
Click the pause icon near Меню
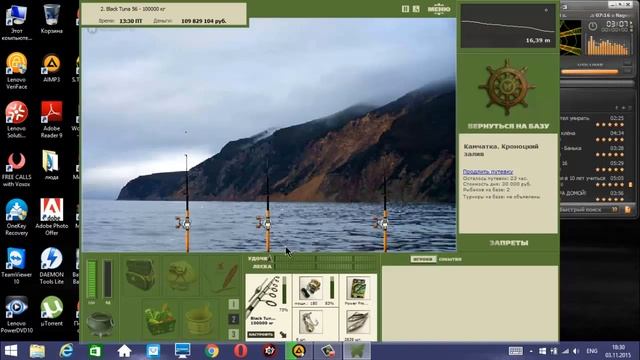pos(405,9)
